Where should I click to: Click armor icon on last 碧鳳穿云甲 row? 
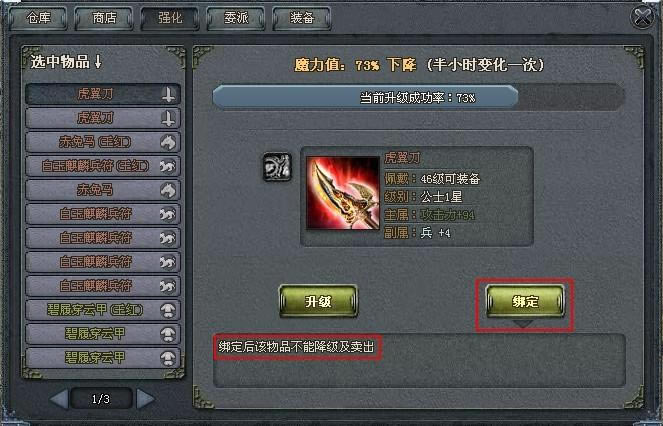pos(168,359)
